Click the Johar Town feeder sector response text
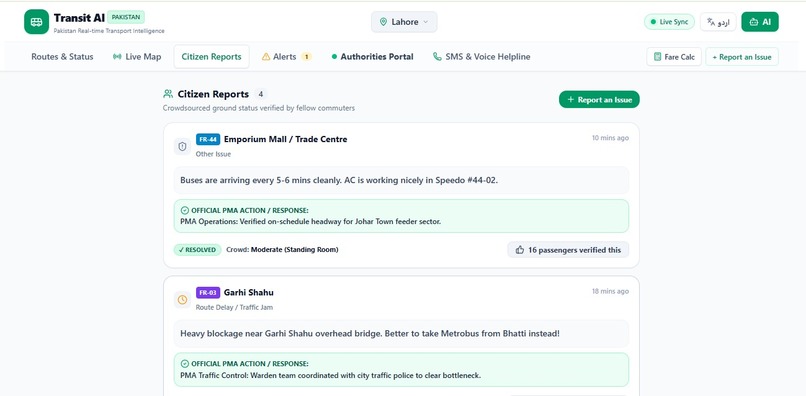Image resolution: width=806 pixels, height=396 pixels. click(x=310, y=222)
